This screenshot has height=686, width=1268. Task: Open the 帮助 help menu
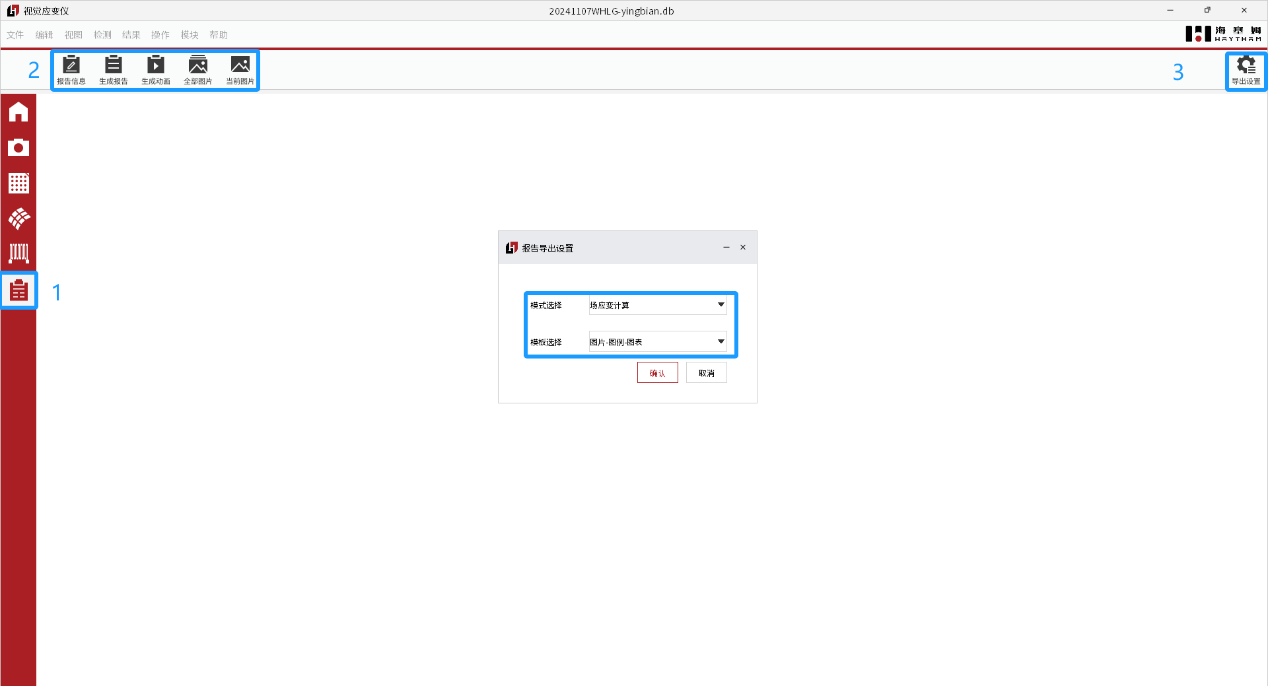click(218, 35)
